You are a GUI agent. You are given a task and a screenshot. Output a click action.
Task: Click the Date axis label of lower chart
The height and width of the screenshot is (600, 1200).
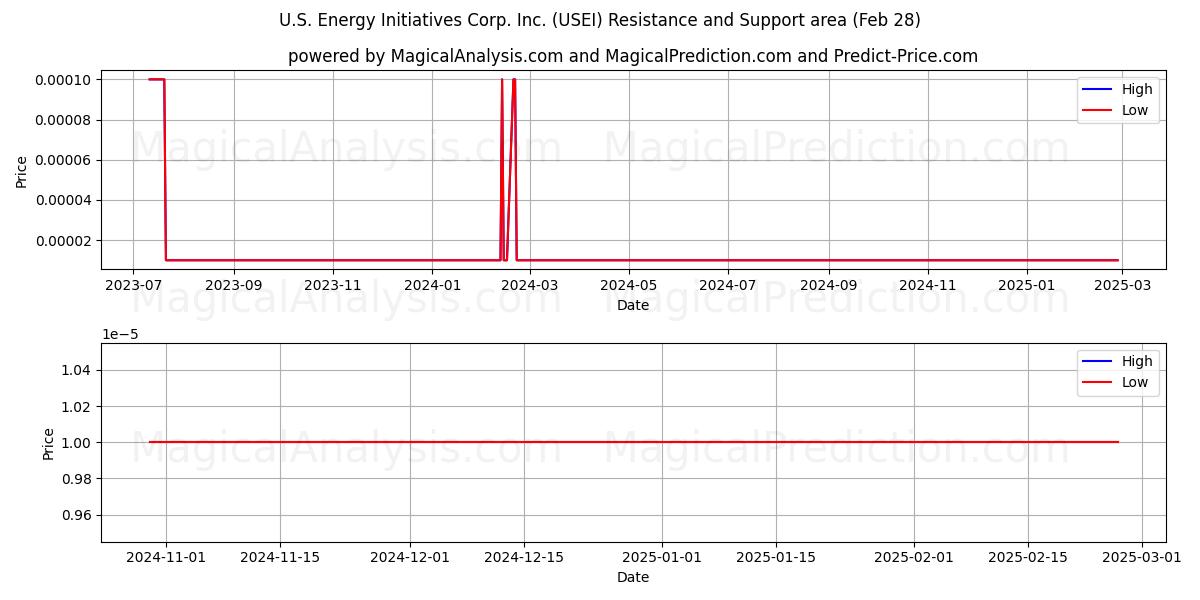[x=633, y=577]
